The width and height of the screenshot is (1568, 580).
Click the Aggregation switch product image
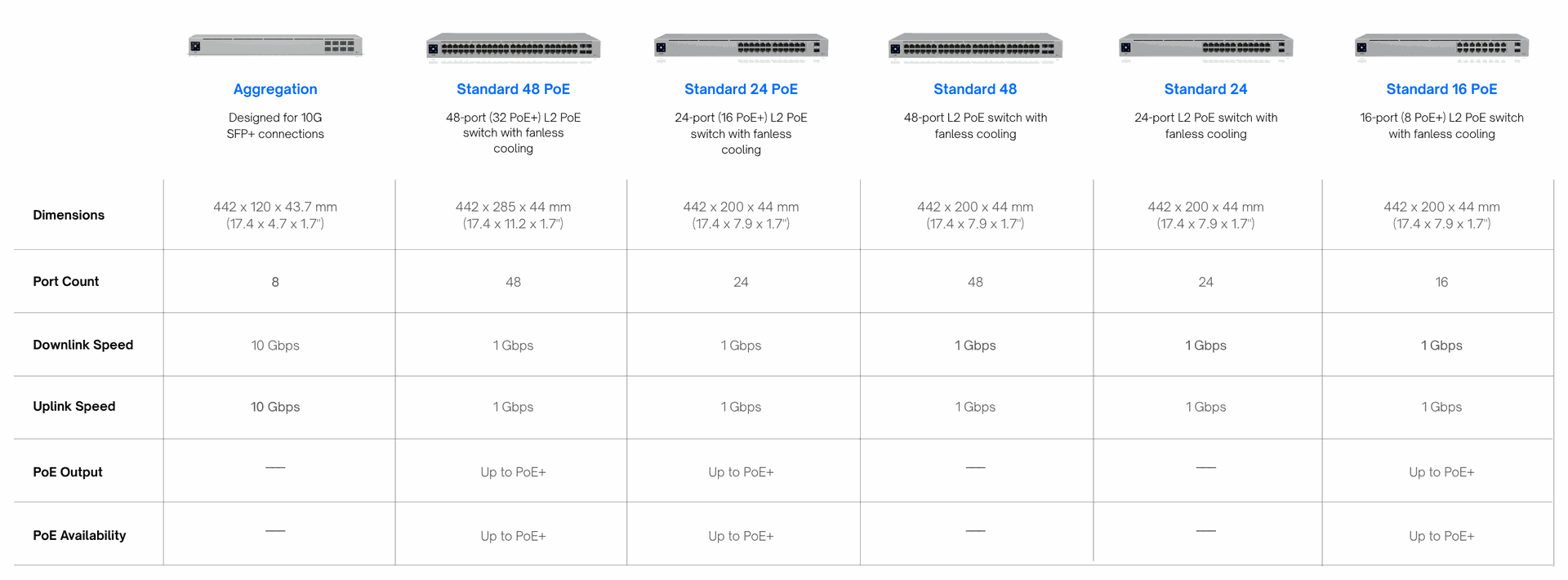(275, 46)
